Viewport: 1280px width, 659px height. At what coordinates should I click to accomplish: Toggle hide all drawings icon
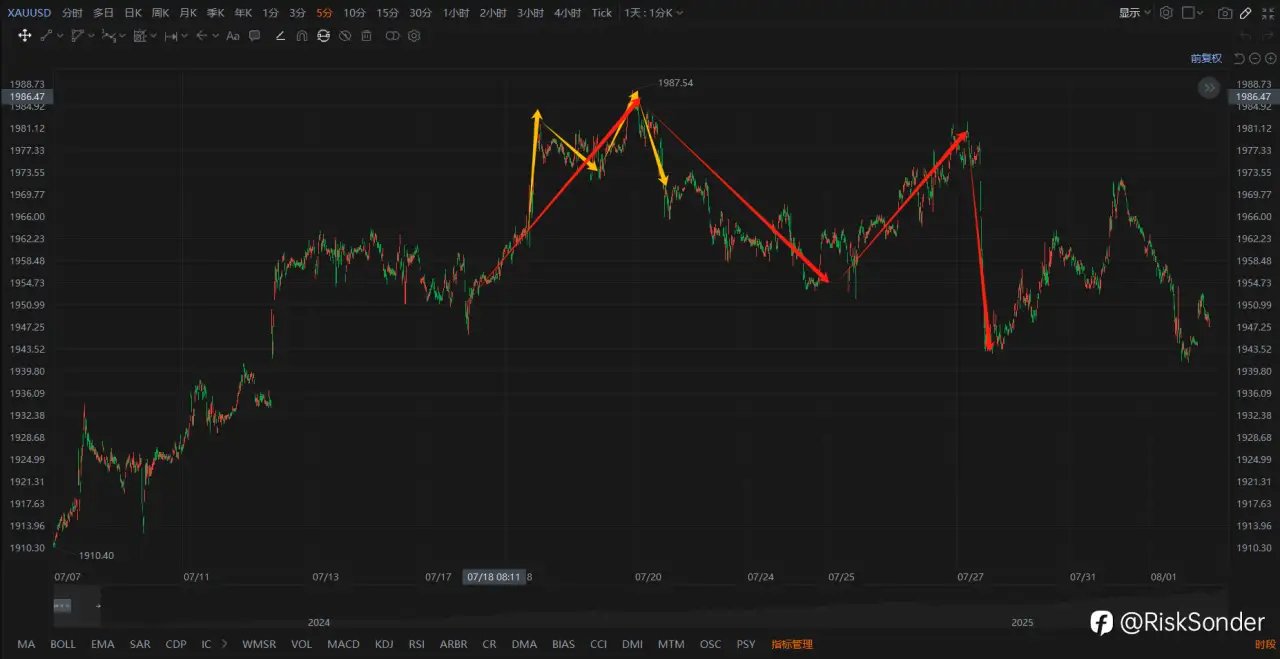345,35
